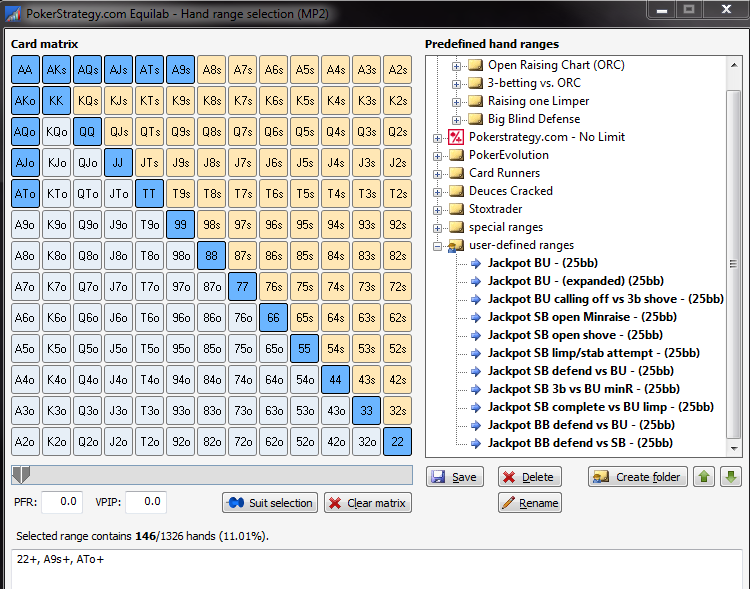Image resolution: width=750 pixels, height=589 pixels.
Task: Deselect the pocket pair QQ cell
Action: click(87, 132)
